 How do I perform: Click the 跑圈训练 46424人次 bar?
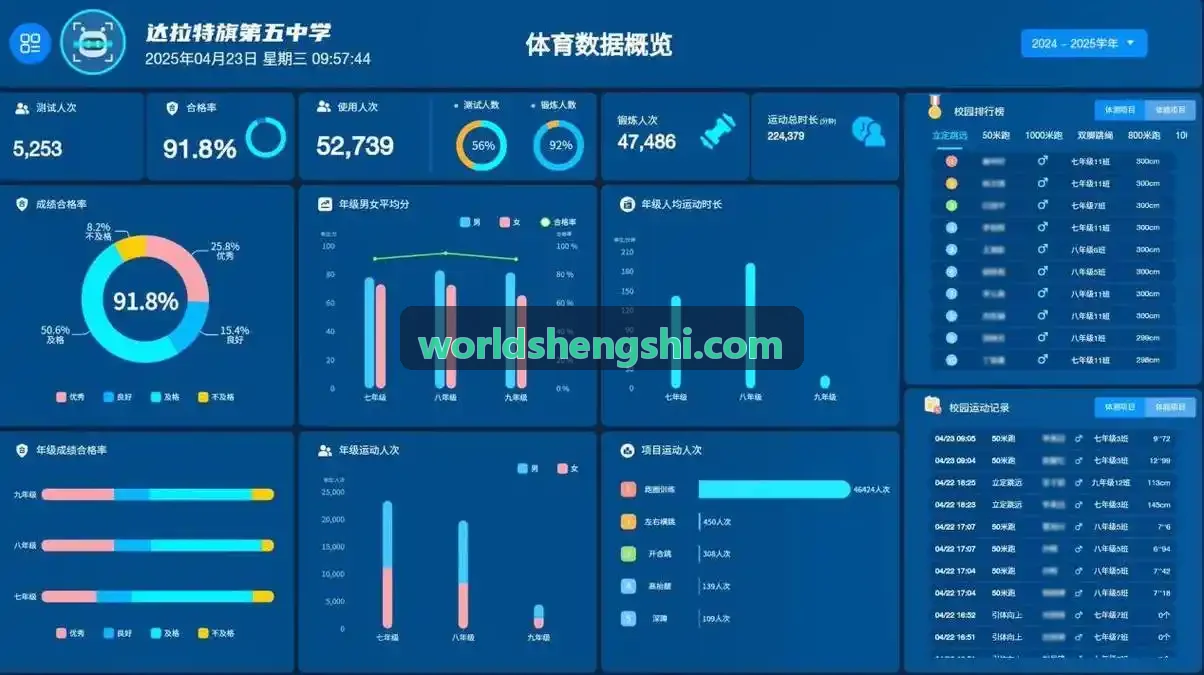(x=773, y=489)
